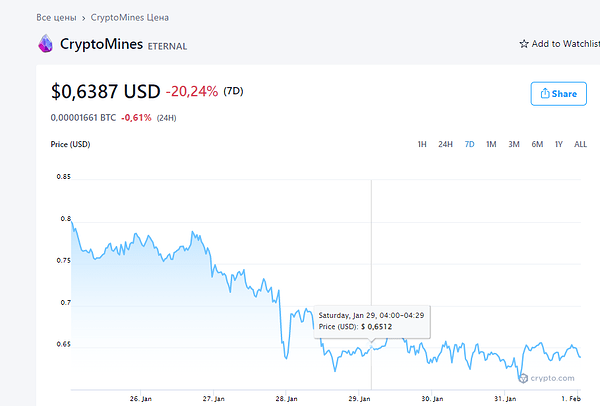The height and width of the screenshot is (406, 600).
Task: Click the 0.75 y-axis label
Action: tap(64, 261)
